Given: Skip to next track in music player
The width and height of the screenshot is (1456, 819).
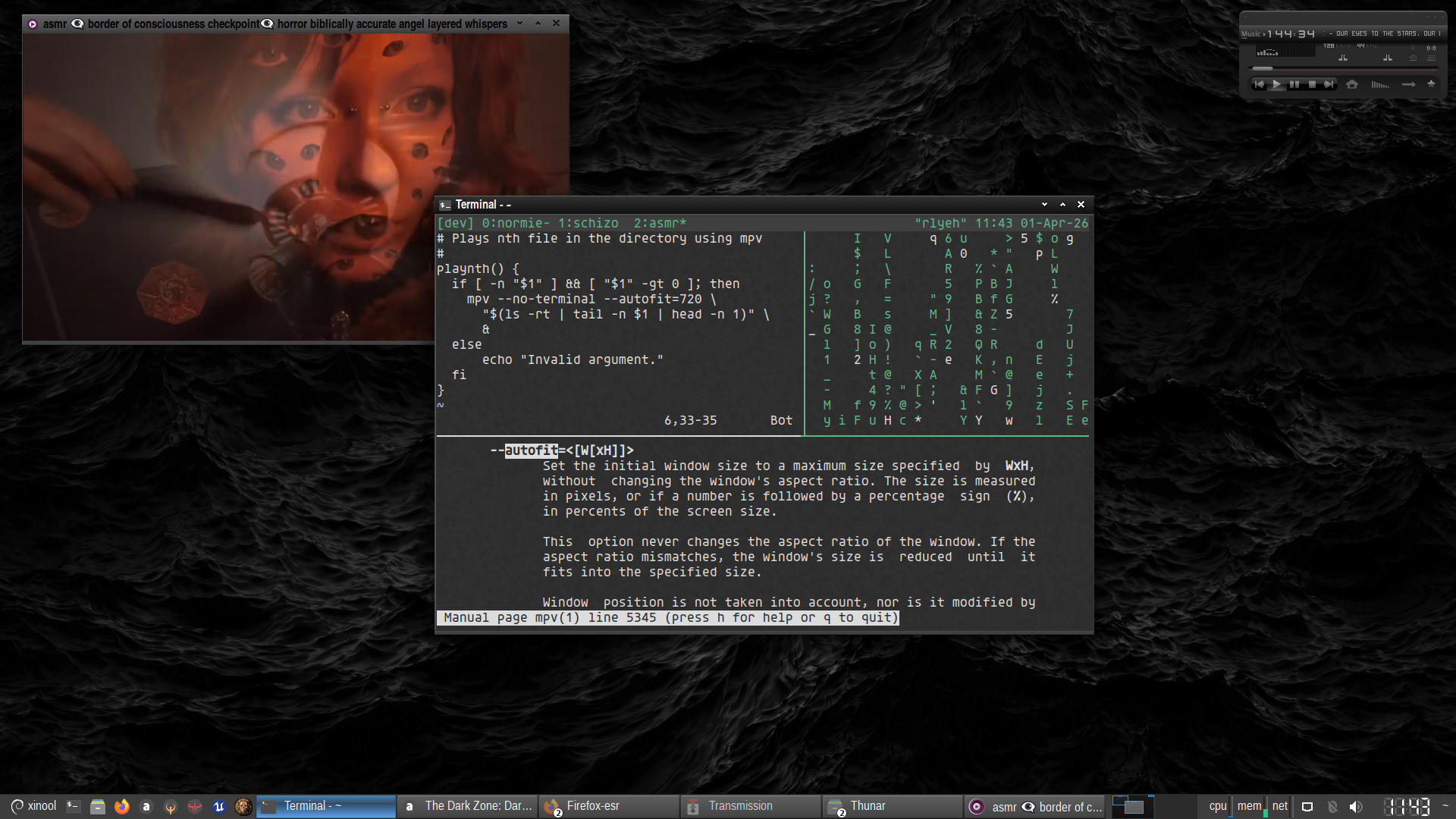Looking at the screenshot, I should (1329, 84).
